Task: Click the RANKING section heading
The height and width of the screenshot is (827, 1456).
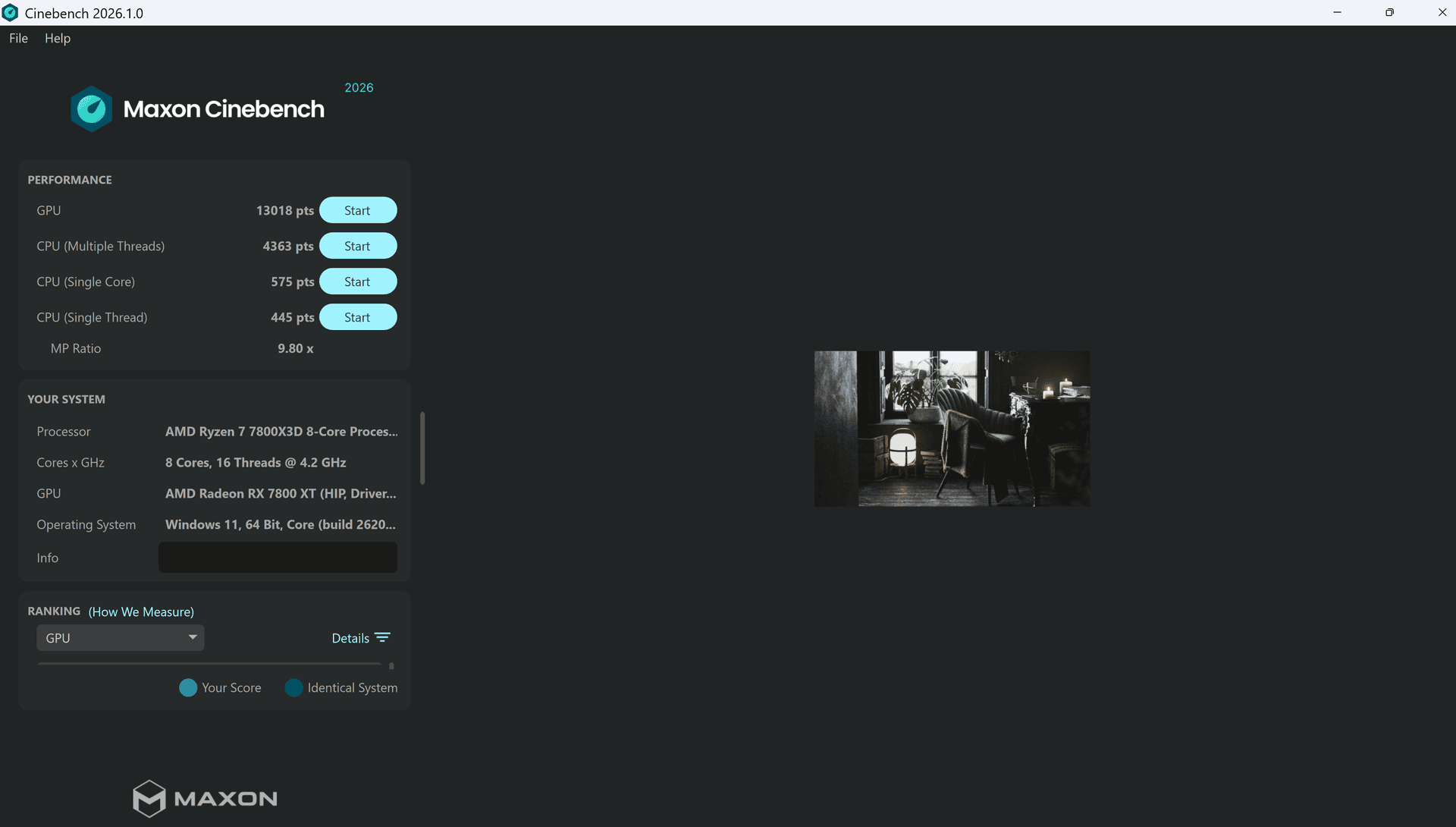Action: (54, 612)
